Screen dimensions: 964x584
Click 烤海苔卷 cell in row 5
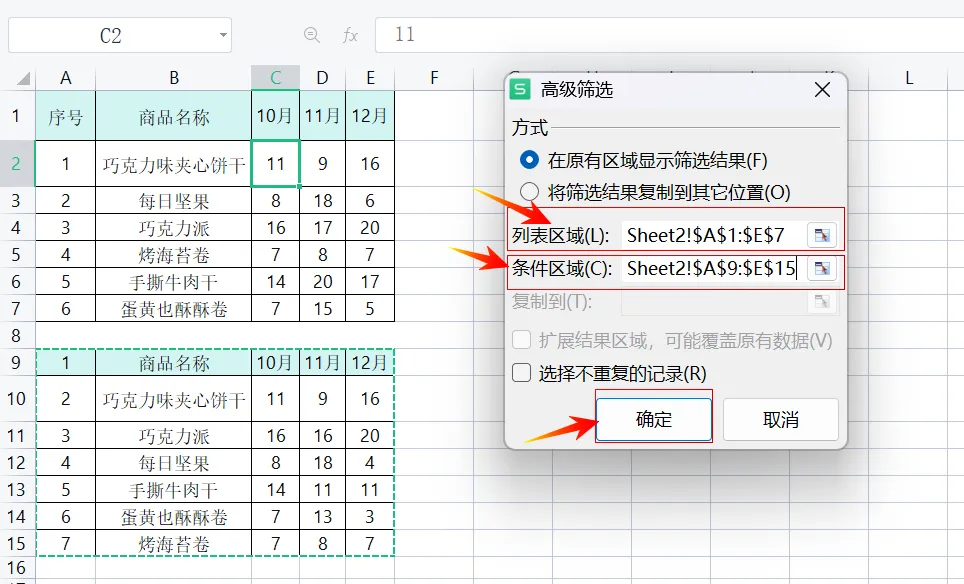(173, 255)
